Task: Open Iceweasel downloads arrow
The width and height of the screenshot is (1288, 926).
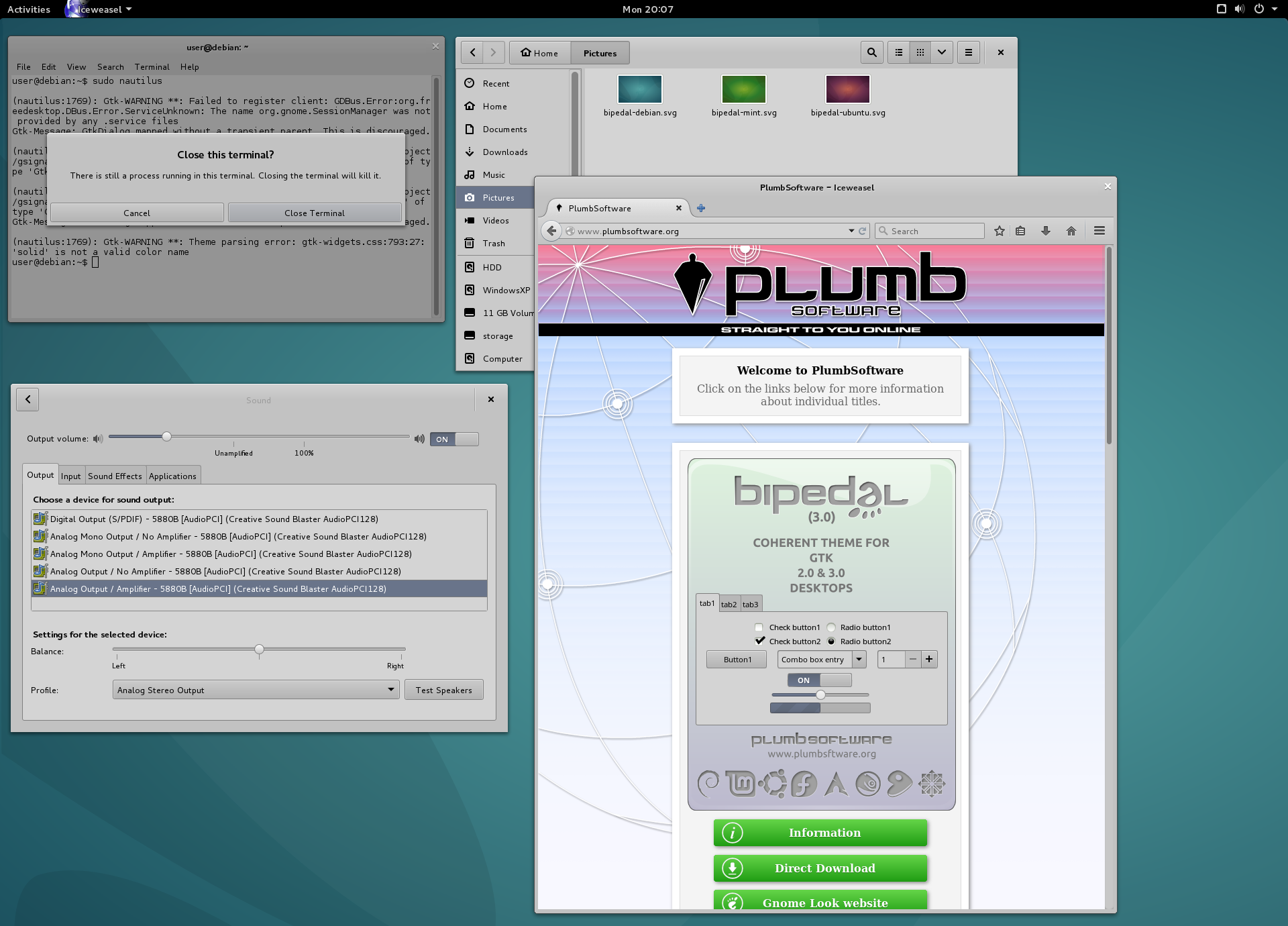Action: click(x=1045, y=231)
